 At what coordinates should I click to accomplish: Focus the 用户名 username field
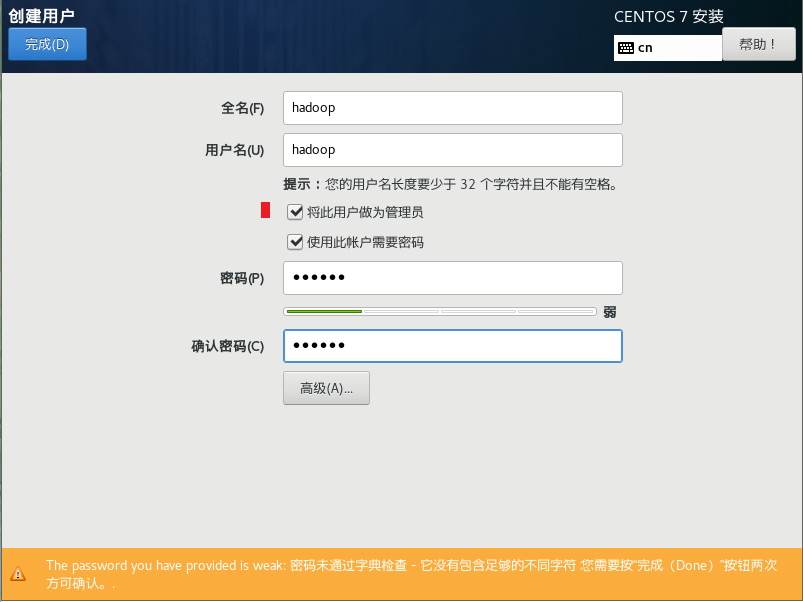click(453, 150)
